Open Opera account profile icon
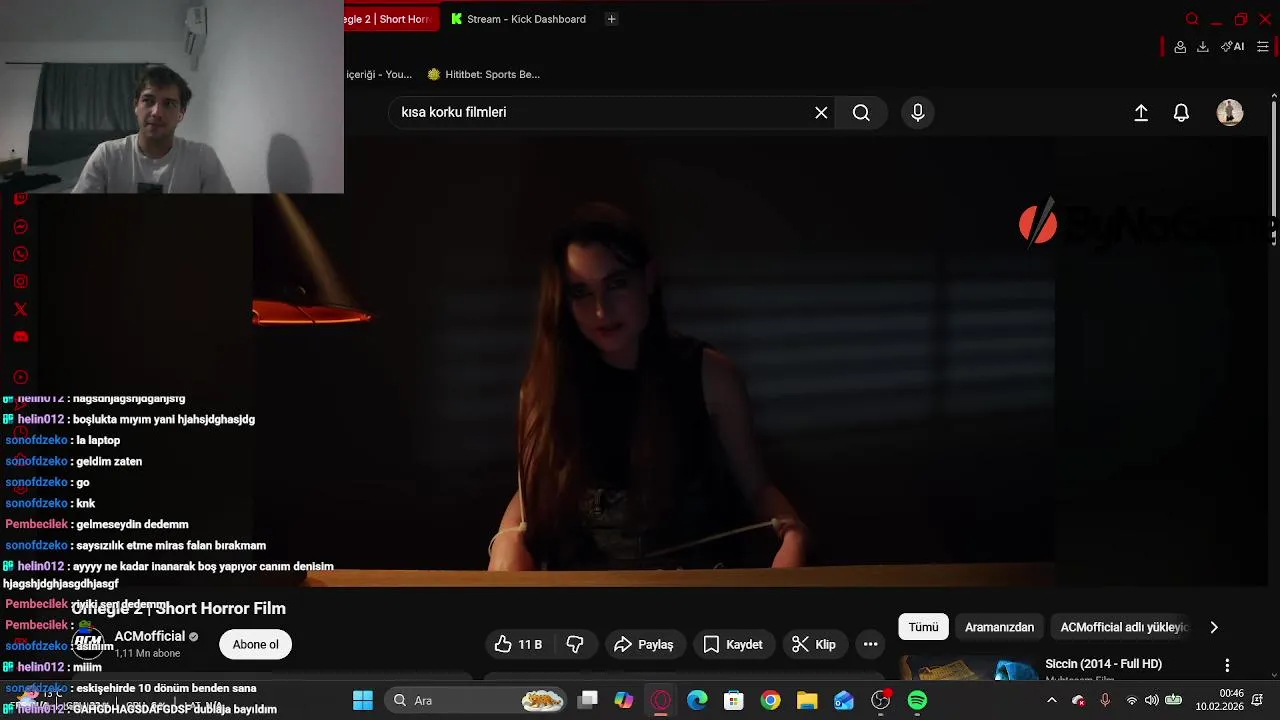This screenshot has height=720, width=1280. [x=1180, y=47]
